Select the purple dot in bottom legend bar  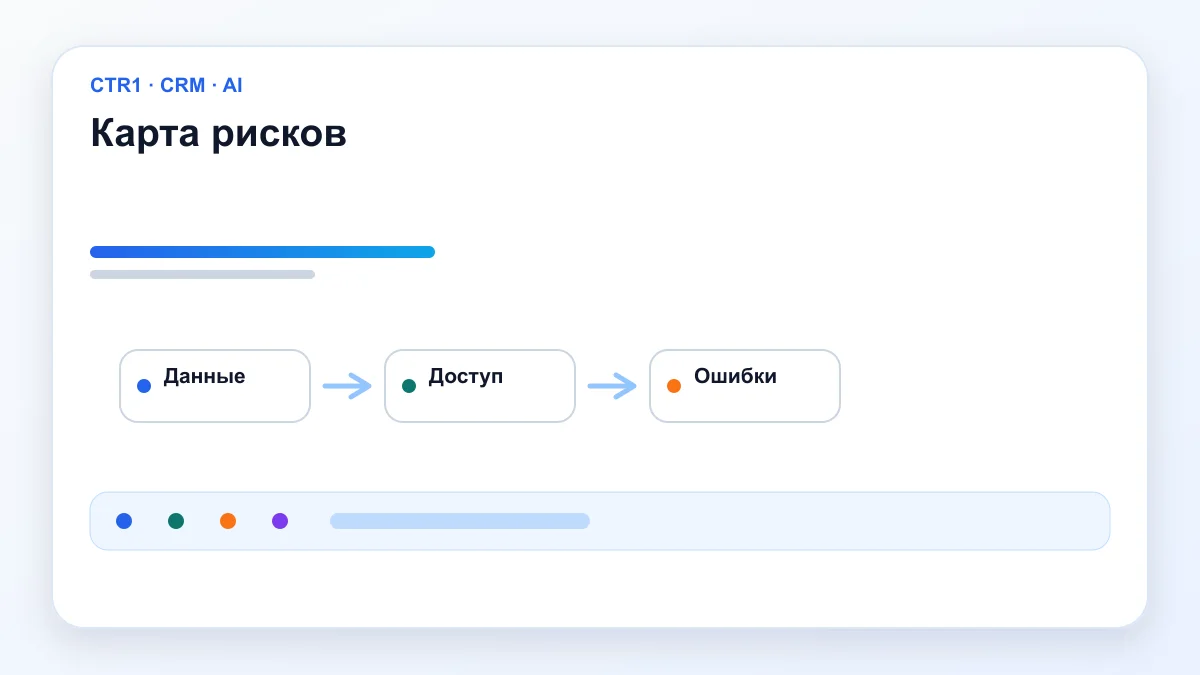pos(280,521)
